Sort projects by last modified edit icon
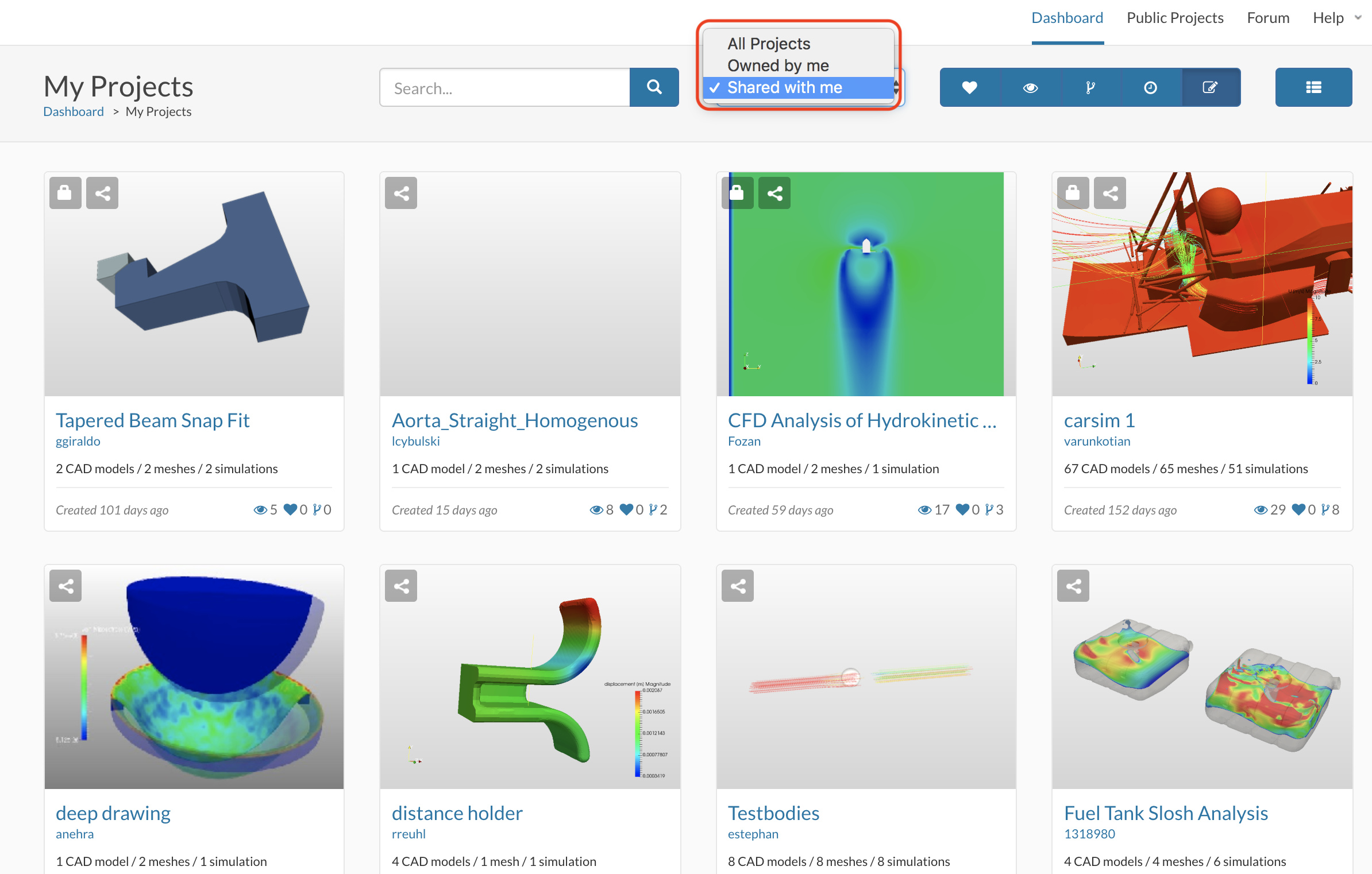1372x874 pixels. 1210,87
